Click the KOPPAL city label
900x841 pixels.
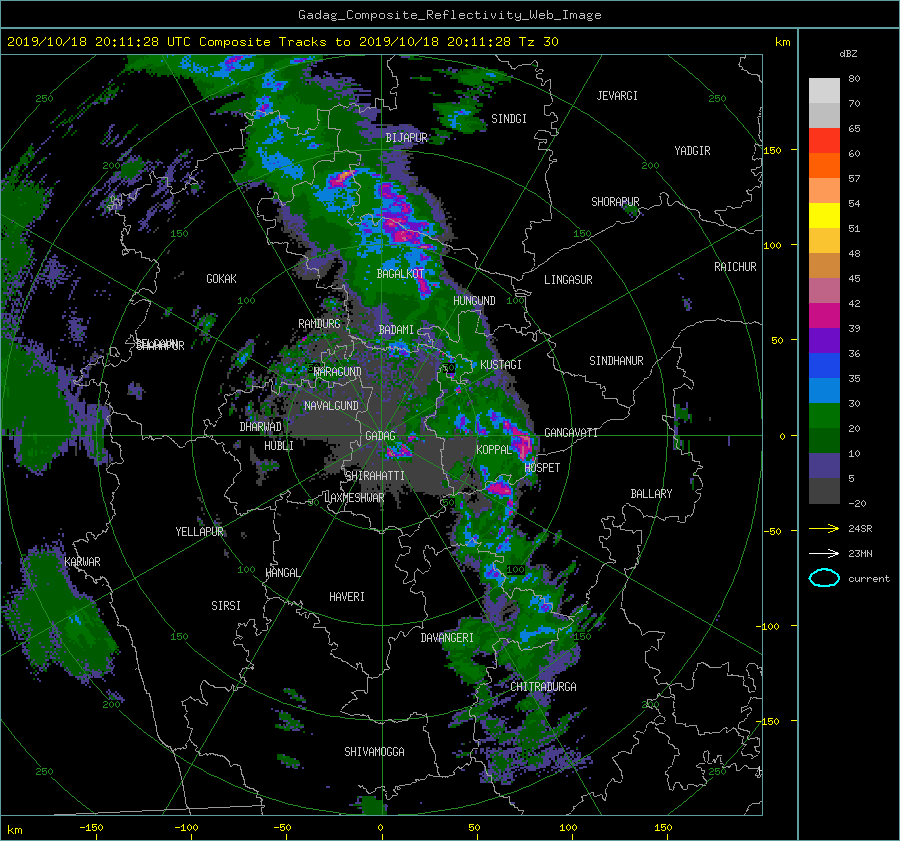point(494,449)
